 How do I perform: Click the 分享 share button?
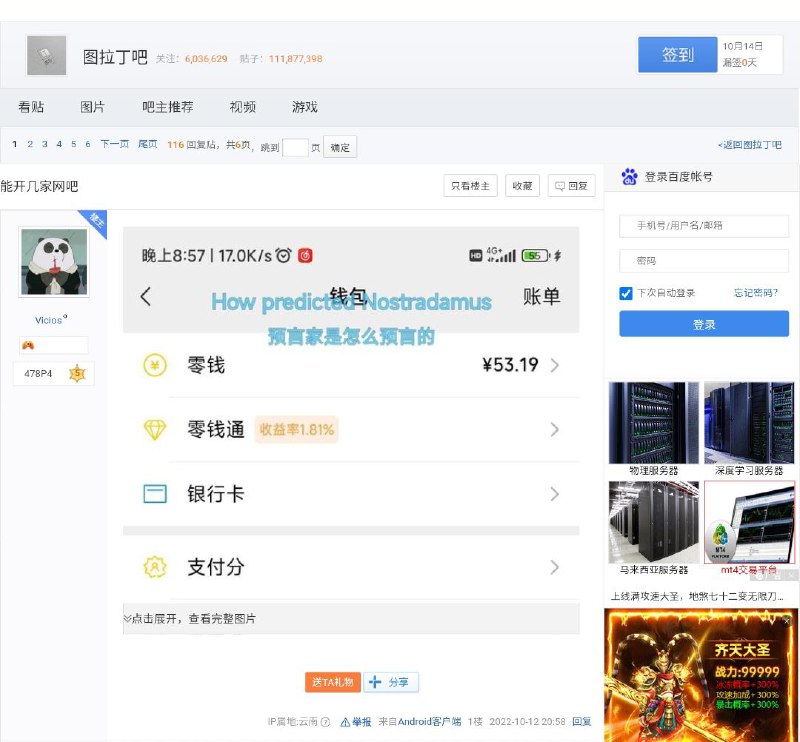391,682
